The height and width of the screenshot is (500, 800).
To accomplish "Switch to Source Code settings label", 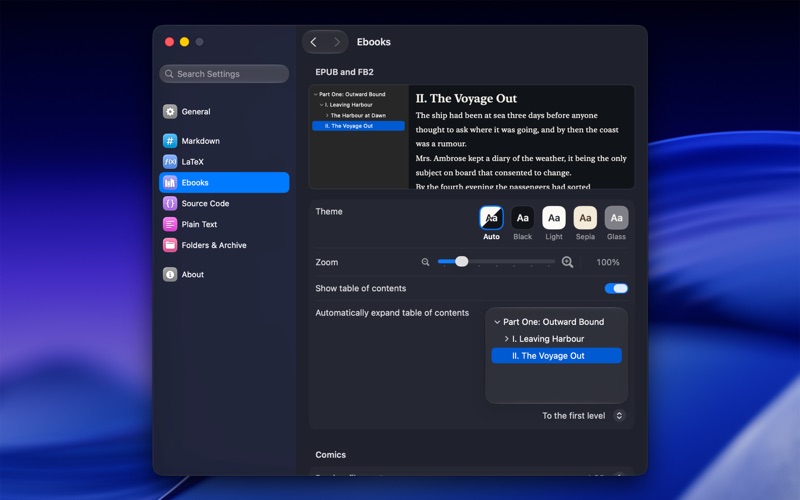I will point(205,204).
